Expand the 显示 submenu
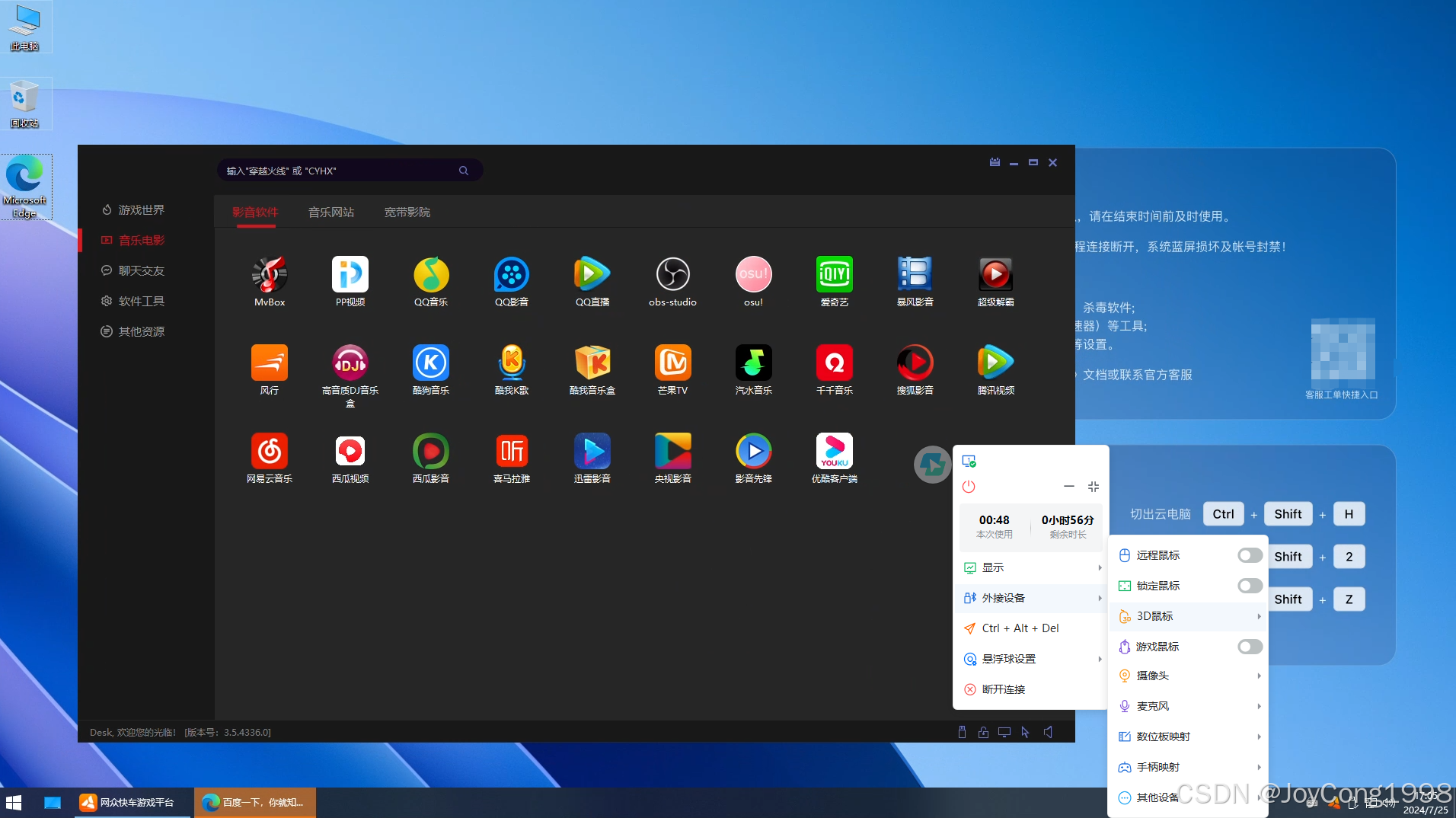Screen dimensions: 1456x818 pos(1032,567)
